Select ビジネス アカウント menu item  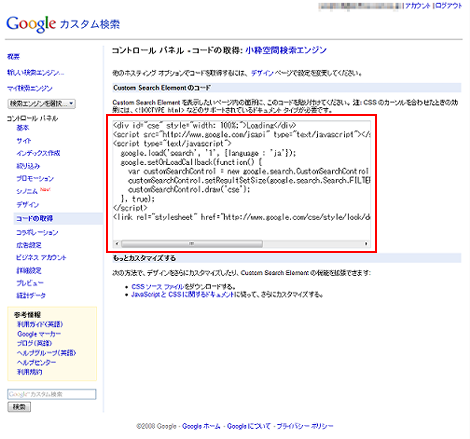tap(41, 257)
